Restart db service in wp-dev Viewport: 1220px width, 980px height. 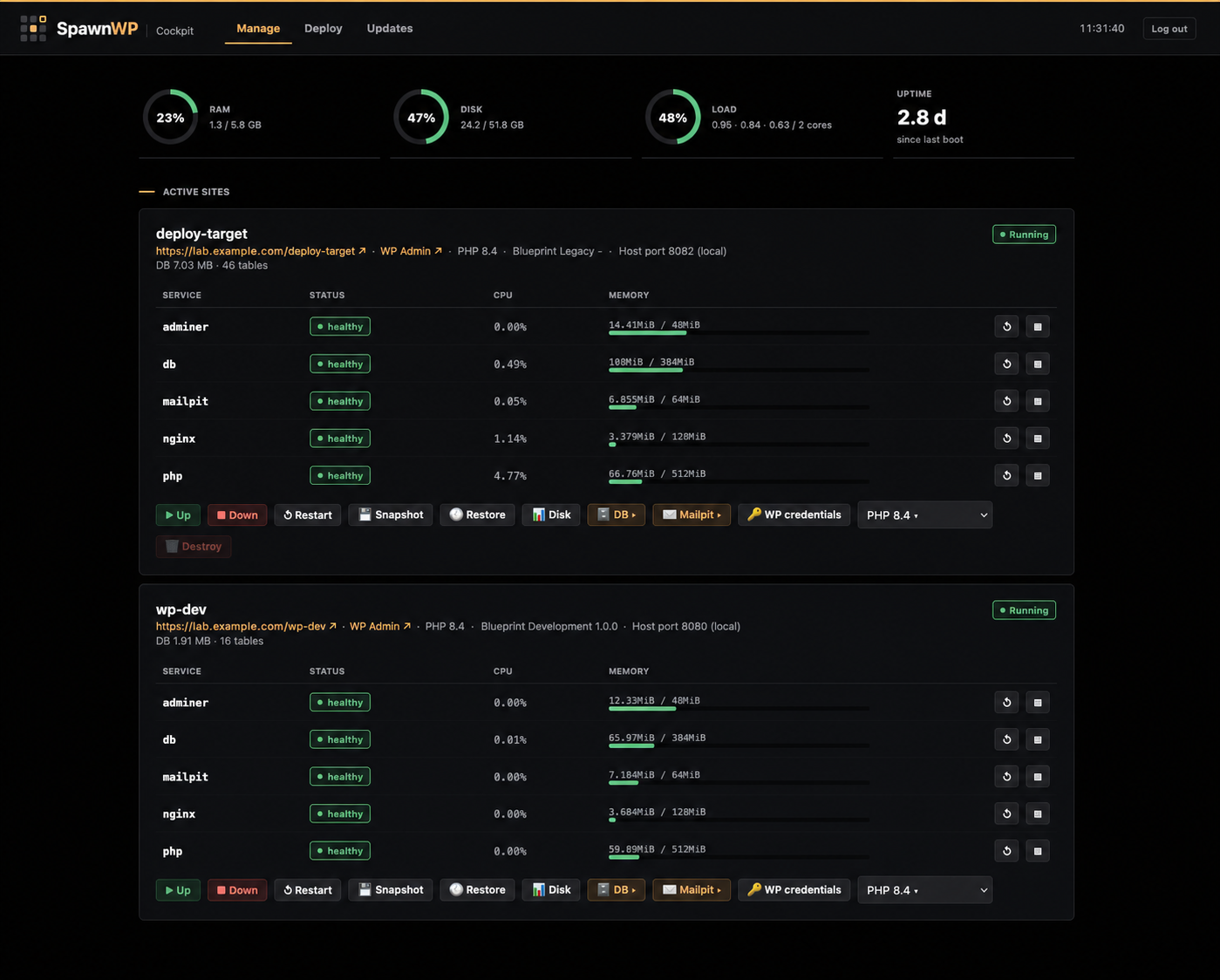click(x=1007, y=739)
